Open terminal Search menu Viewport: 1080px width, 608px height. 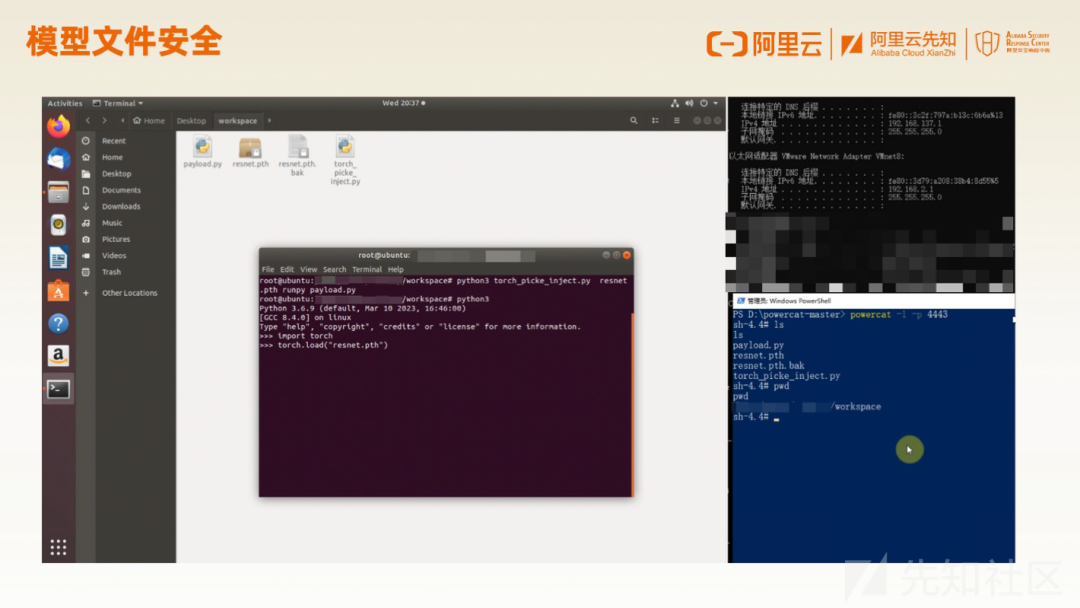(335, 269)
